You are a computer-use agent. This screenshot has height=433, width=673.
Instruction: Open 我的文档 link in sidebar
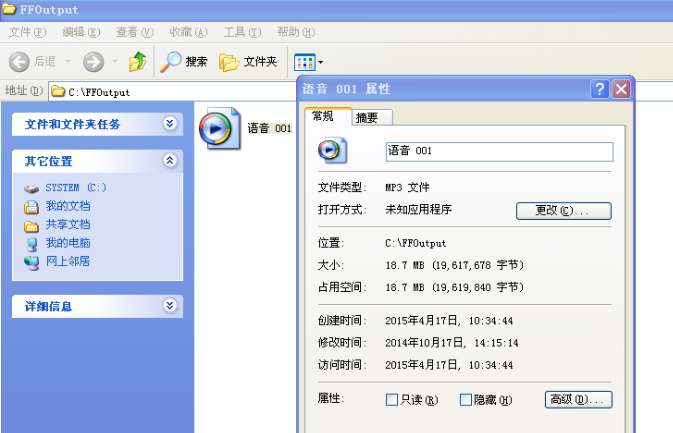coord(67,206)
